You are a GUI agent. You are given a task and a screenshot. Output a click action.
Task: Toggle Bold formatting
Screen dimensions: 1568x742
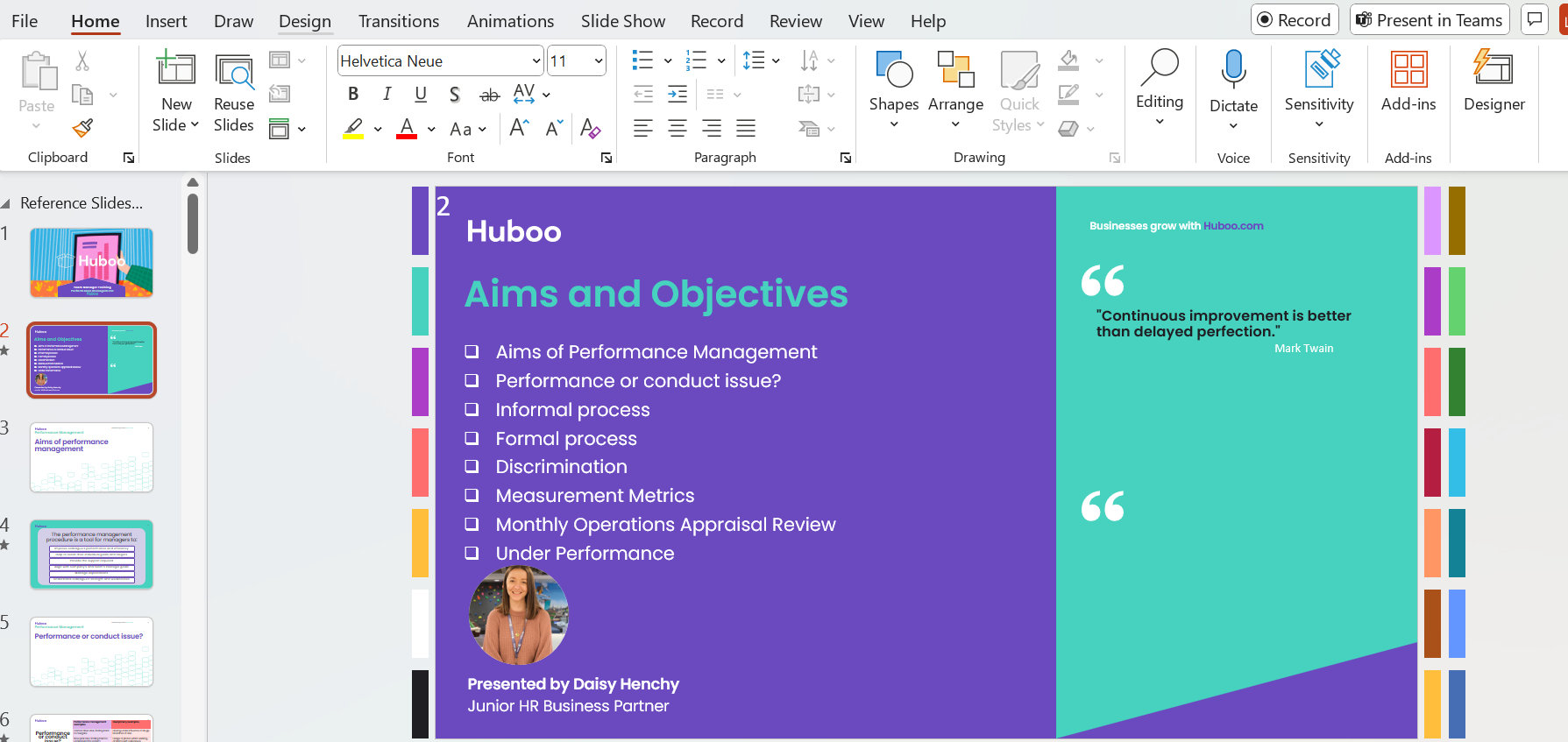(x=353, y=94)
